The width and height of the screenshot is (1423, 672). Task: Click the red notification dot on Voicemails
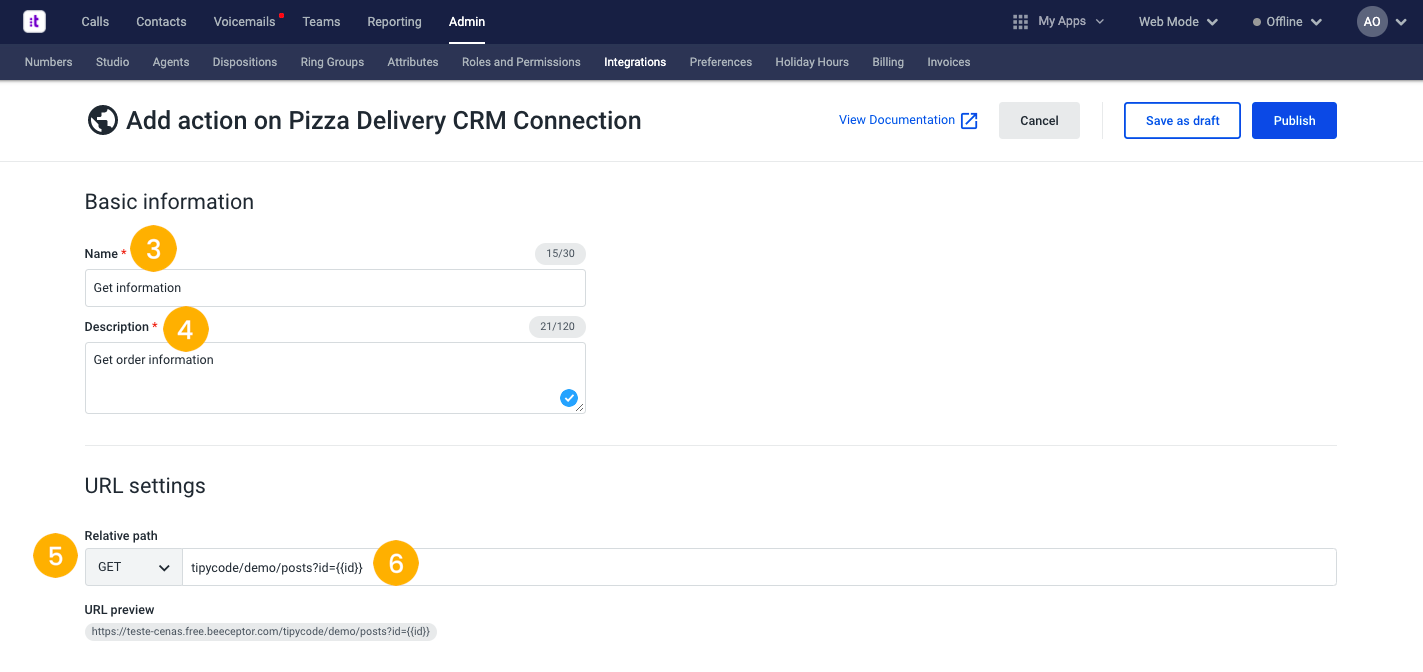click(x=282, y=15)
